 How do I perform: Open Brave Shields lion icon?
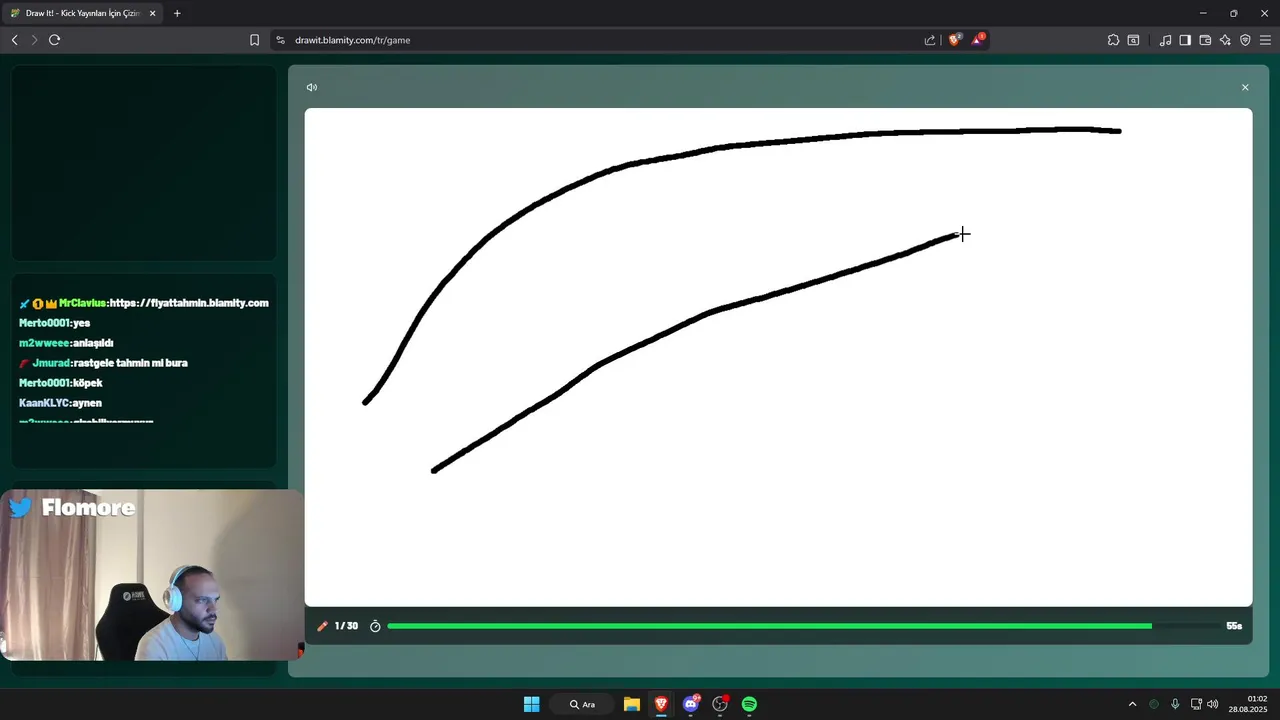(x=954, y=40)
